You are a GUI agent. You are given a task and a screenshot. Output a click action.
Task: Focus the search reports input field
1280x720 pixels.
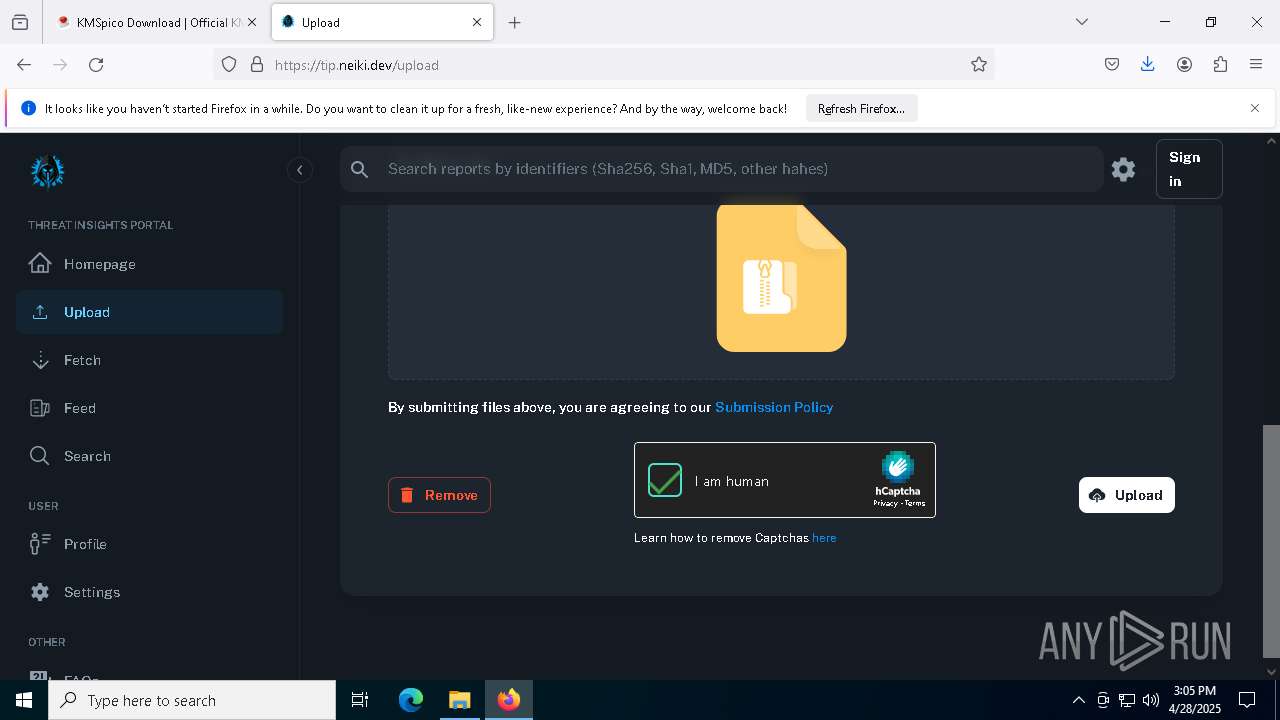tap(721, 169)
